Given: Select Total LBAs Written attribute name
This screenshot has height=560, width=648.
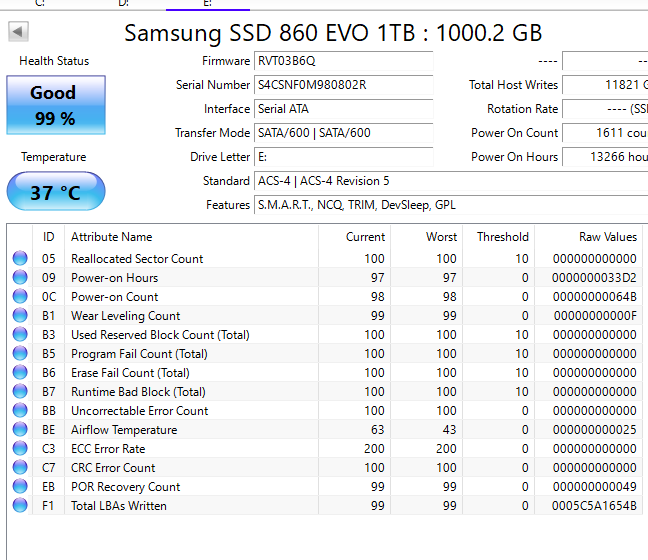Looking at the screenshot, I should (119, 506).
